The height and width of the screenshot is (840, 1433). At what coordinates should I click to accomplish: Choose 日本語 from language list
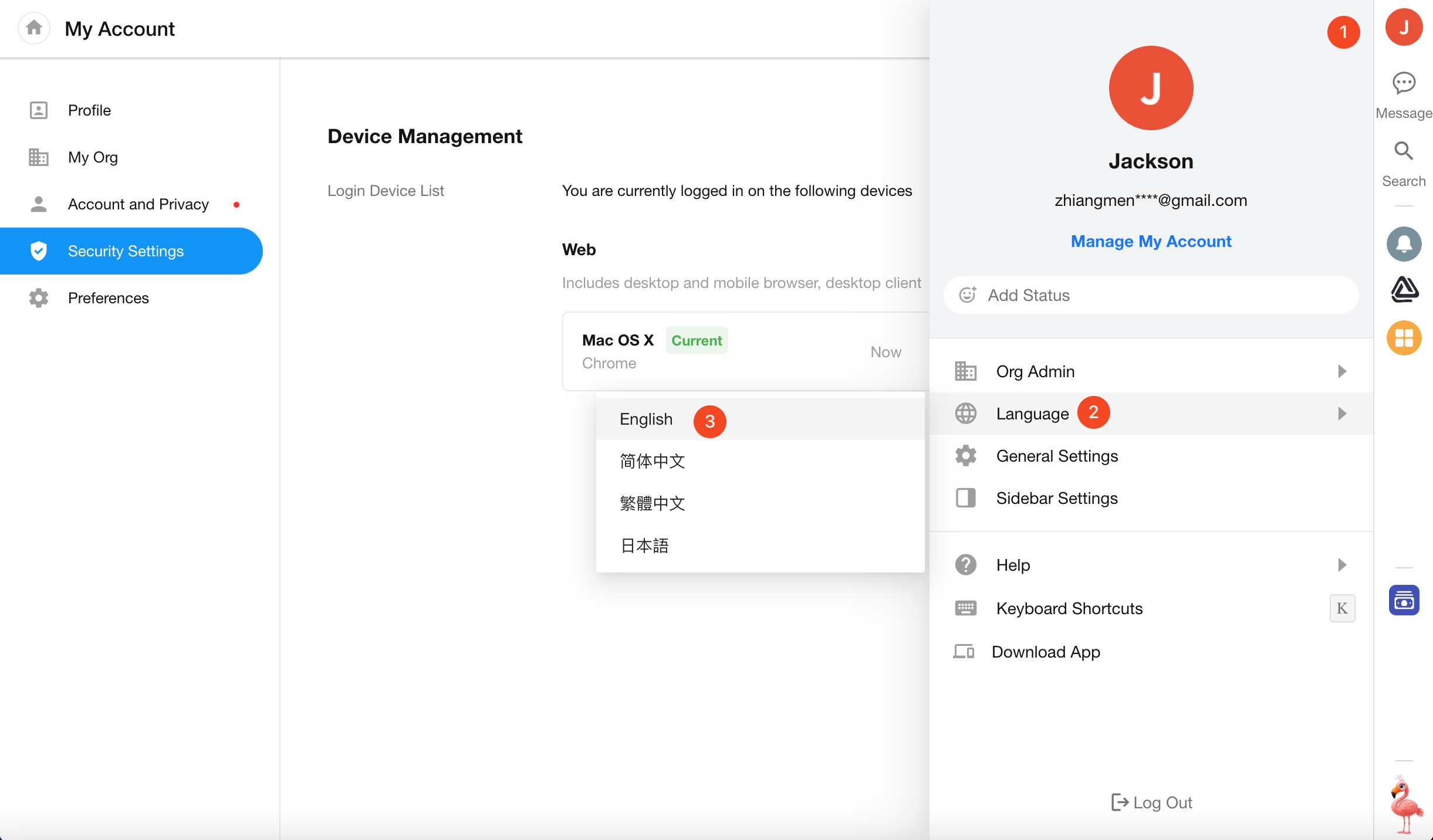click(x=644, y=546)
